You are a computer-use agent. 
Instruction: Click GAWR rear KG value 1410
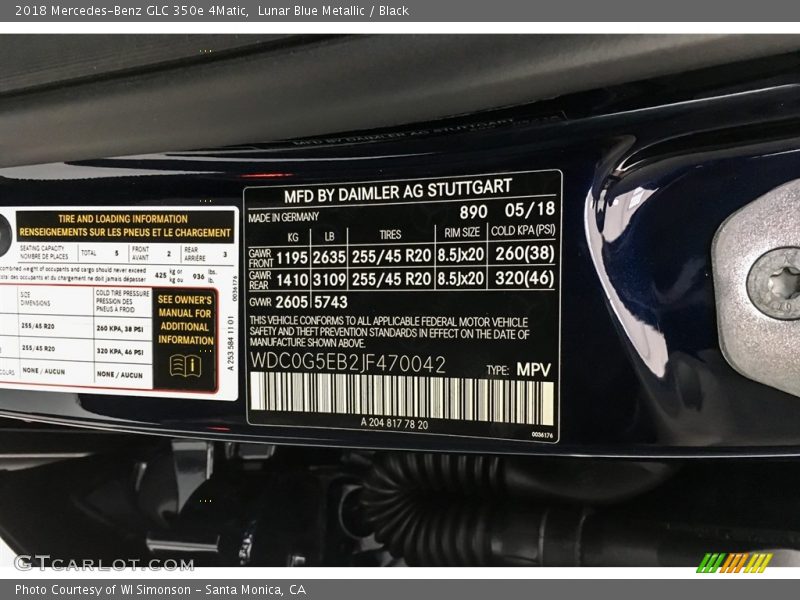tap(292, 280)
